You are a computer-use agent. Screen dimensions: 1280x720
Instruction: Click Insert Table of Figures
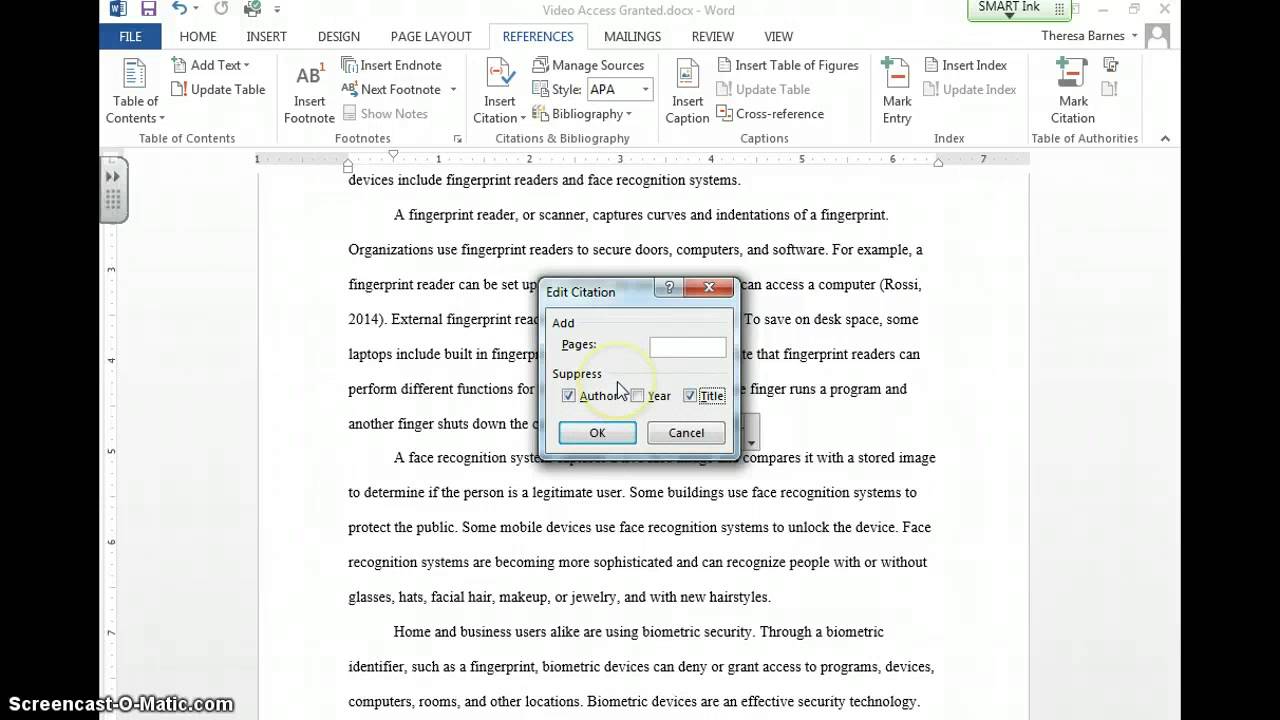787,65
